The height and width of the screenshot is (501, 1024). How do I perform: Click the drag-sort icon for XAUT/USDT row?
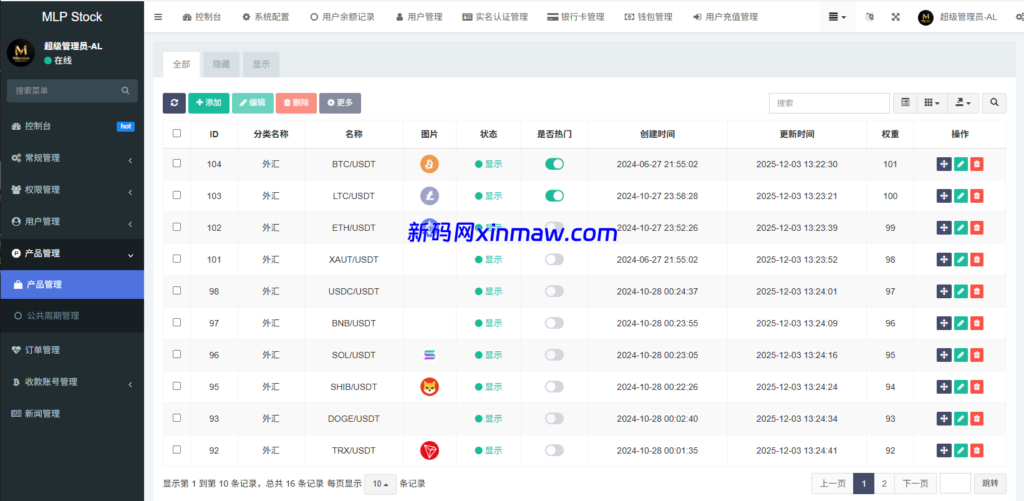click(x=944, y=259)
